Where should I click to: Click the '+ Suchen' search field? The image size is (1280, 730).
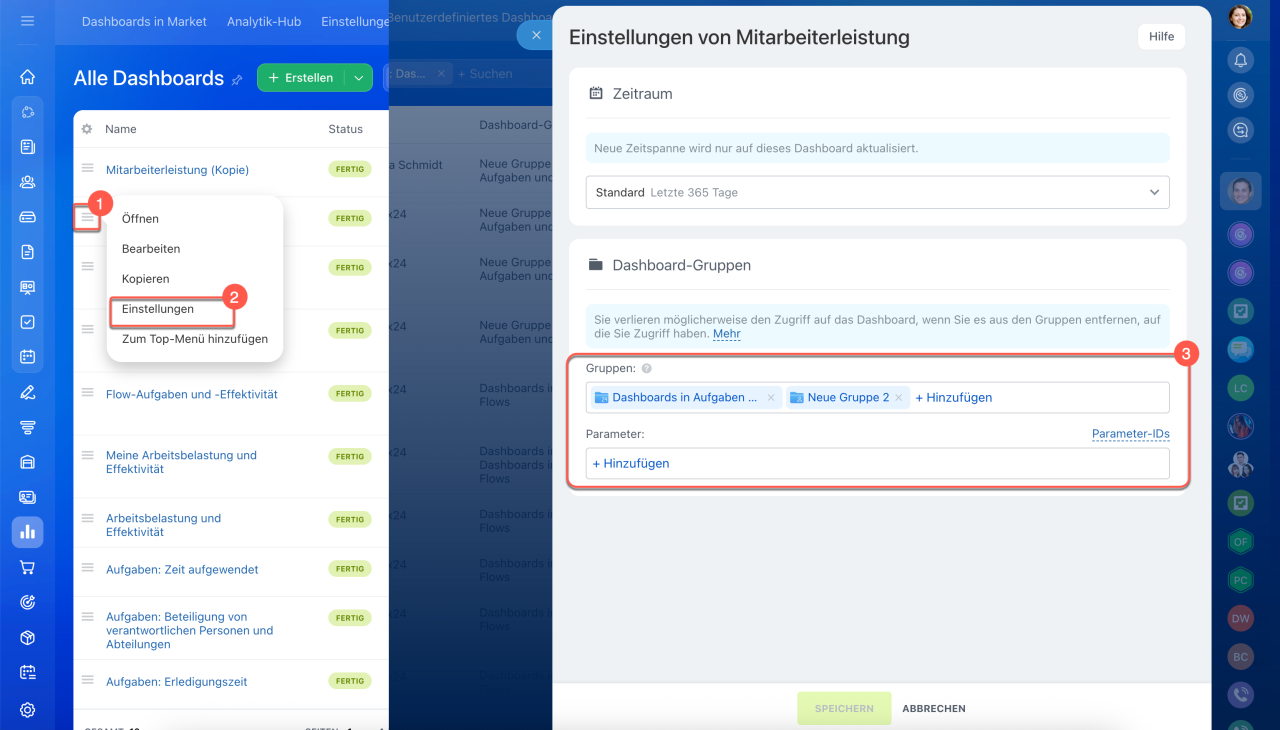coord(486,74)
